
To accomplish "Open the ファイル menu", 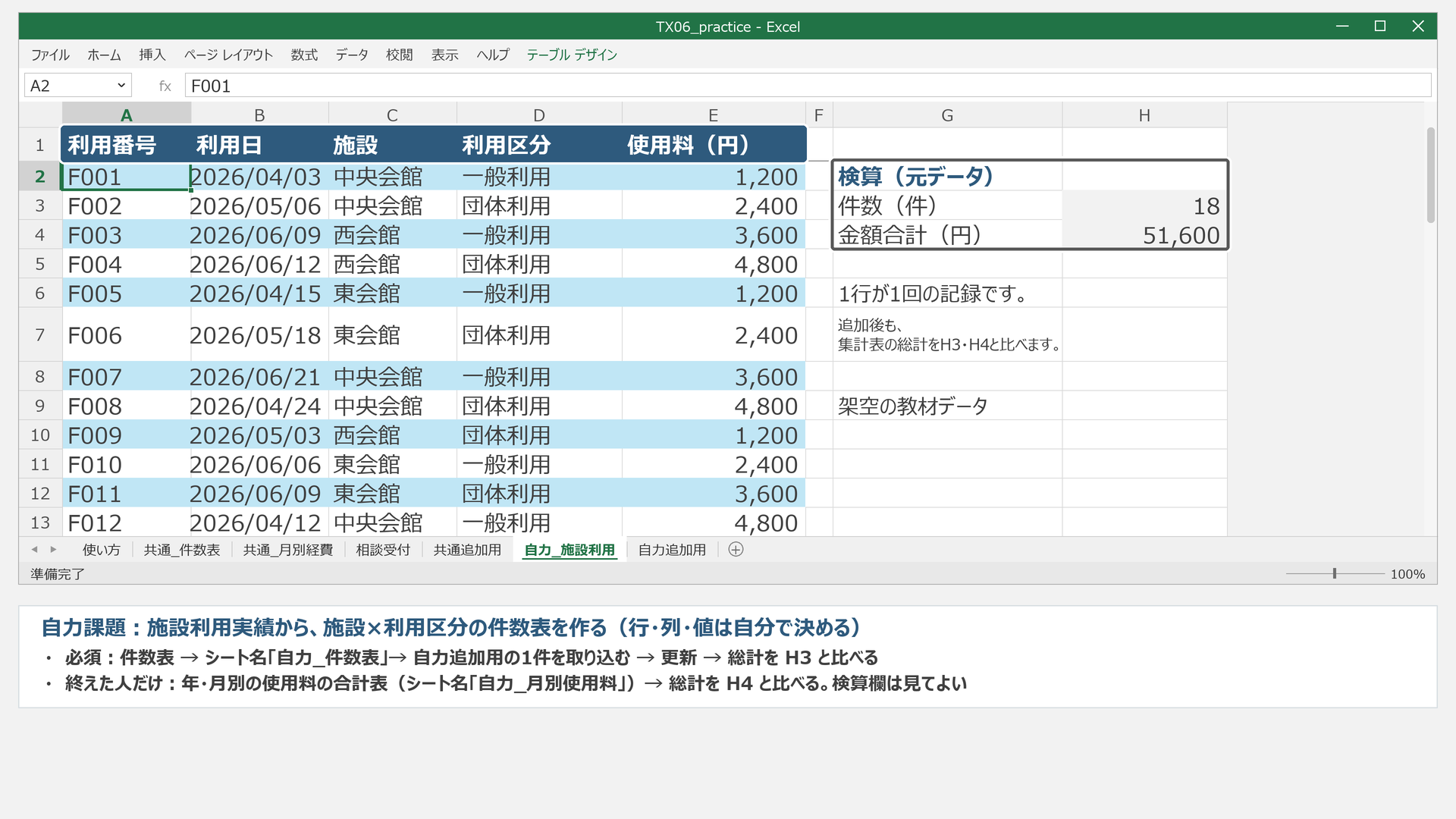I will [50, 55].
